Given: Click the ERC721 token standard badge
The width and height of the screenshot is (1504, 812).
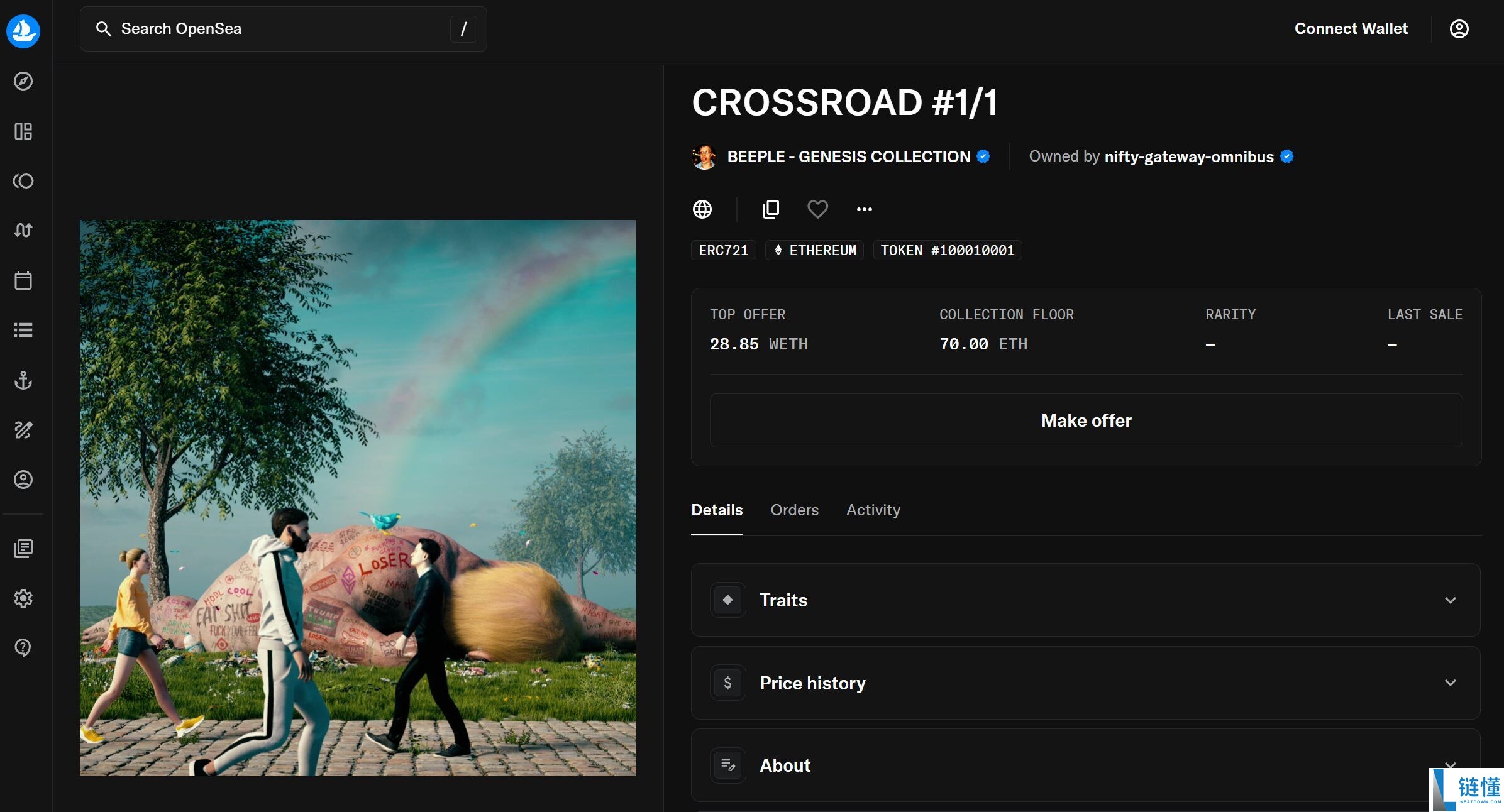Looking at the screenshot, I should (724, 250).
